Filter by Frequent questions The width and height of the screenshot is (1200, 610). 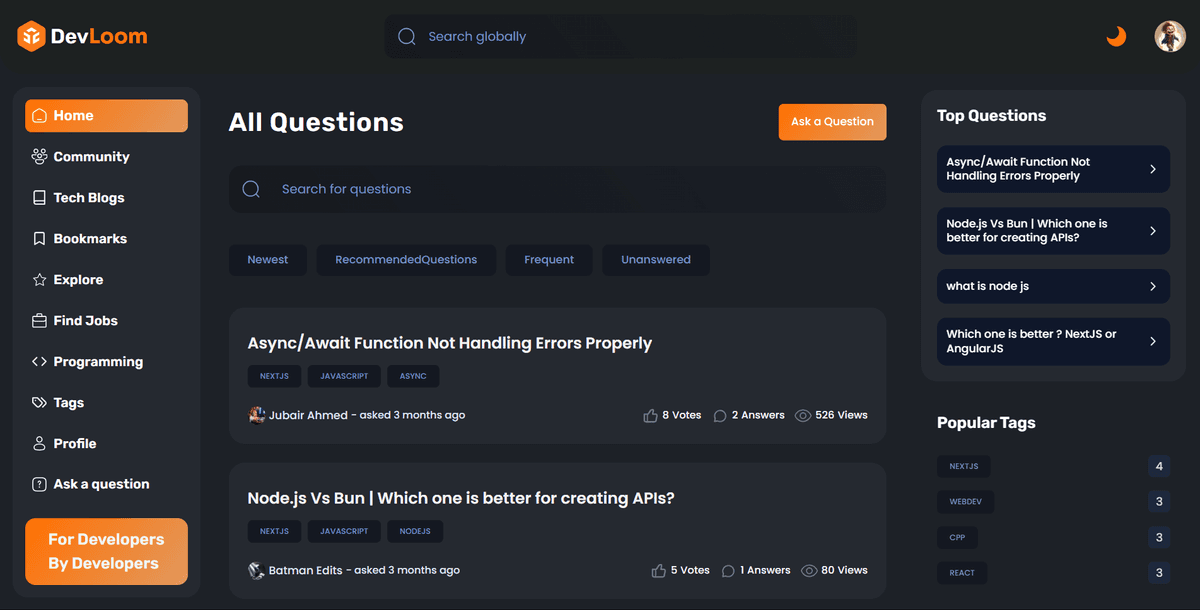[549, 260]
